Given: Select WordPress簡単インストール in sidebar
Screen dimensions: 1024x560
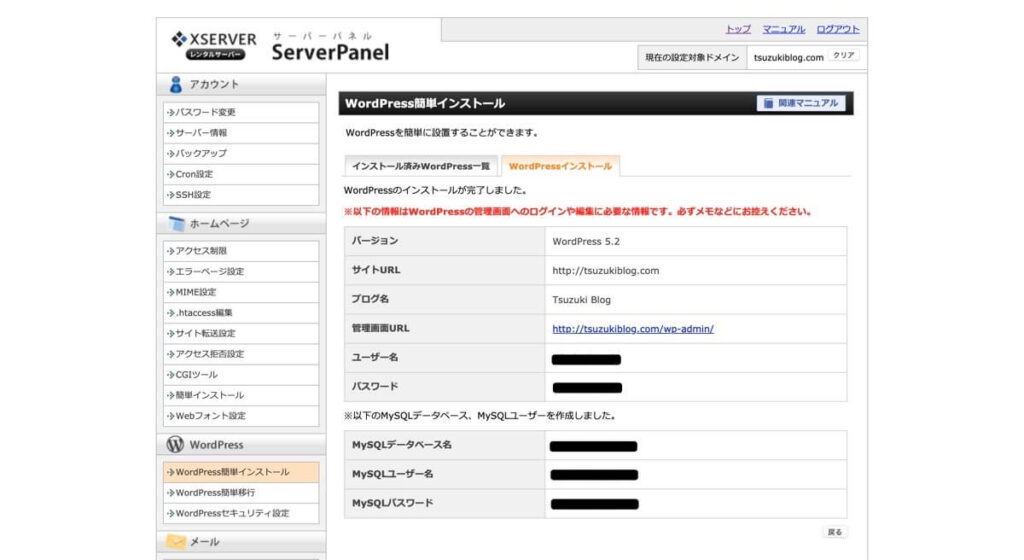Looking at the screenshot, I should click(241, 472).
